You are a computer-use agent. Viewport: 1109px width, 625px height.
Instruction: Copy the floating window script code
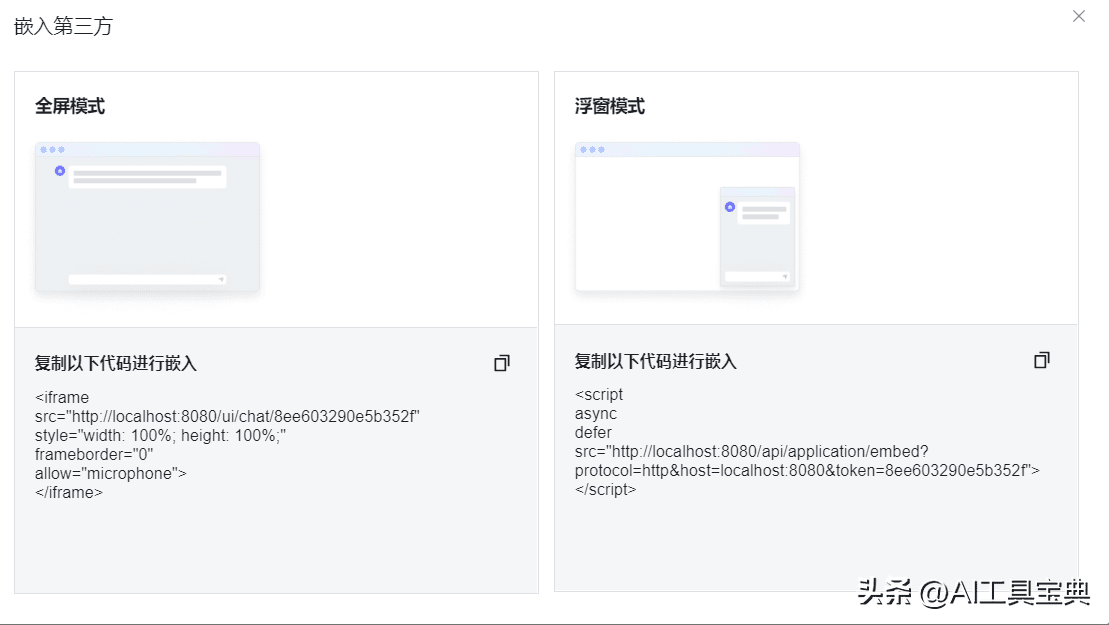click(x=1042, y=360)
